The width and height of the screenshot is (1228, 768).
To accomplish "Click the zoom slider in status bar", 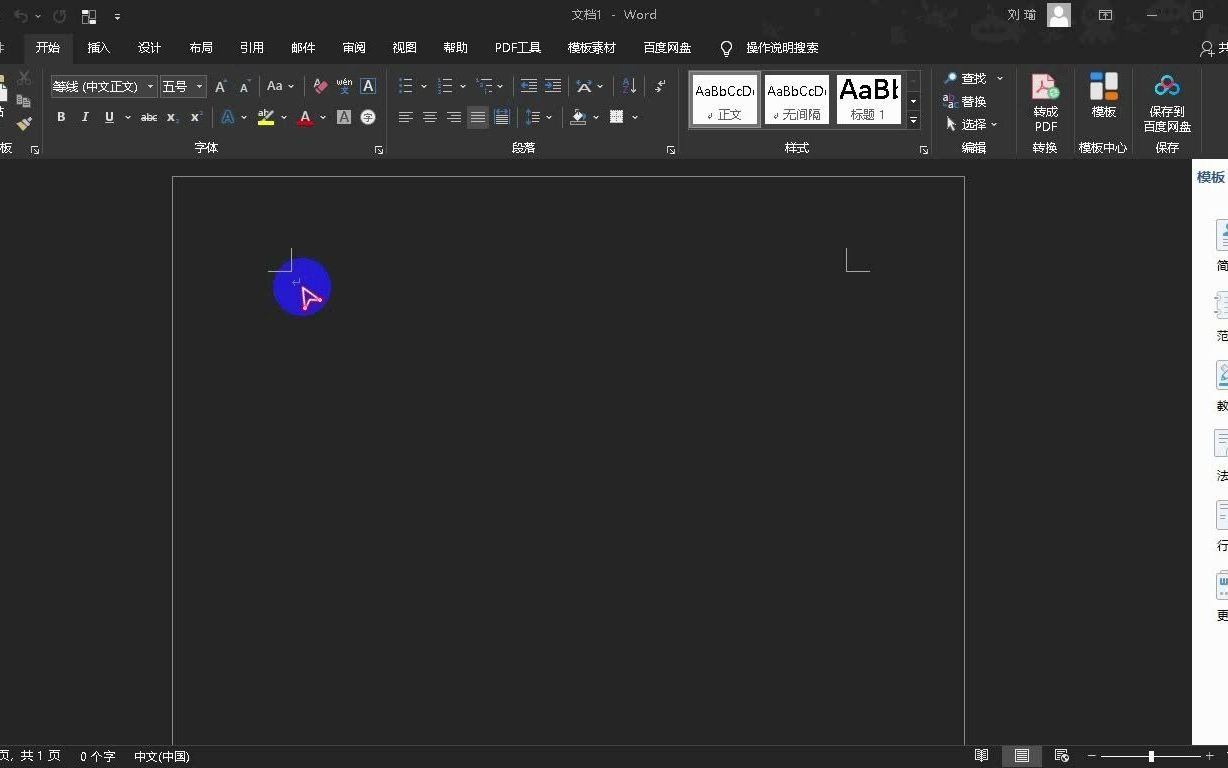I will click(1151, 756).
